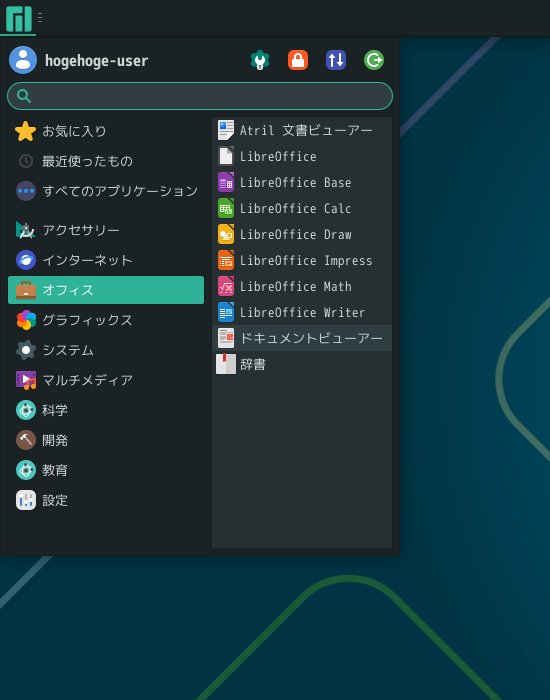Image resolution: width=550 pixels, height=700 pixels.
Task: Select オフィス category
Action: click(106, 290)
